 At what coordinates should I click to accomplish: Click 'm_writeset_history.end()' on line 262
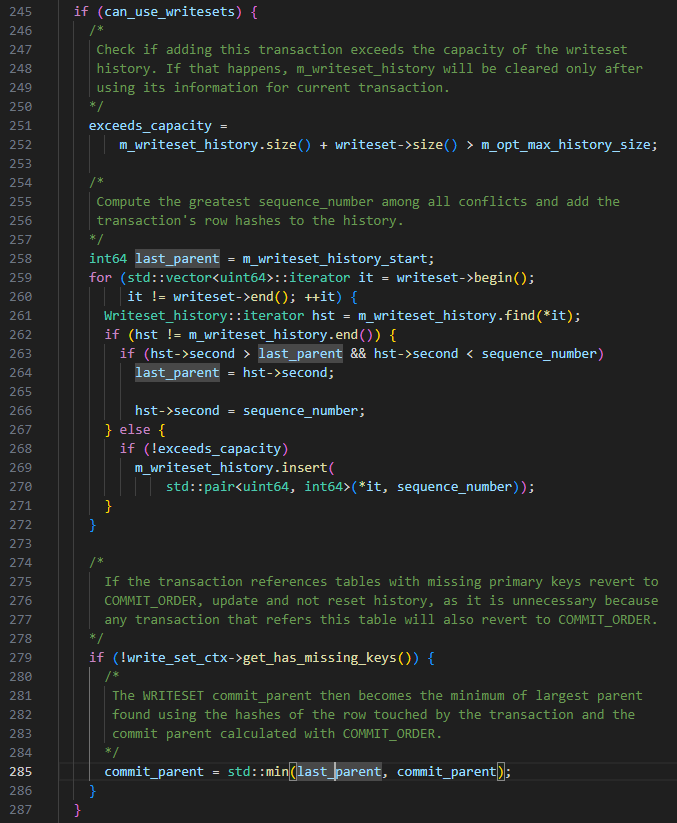coord(281,335)
